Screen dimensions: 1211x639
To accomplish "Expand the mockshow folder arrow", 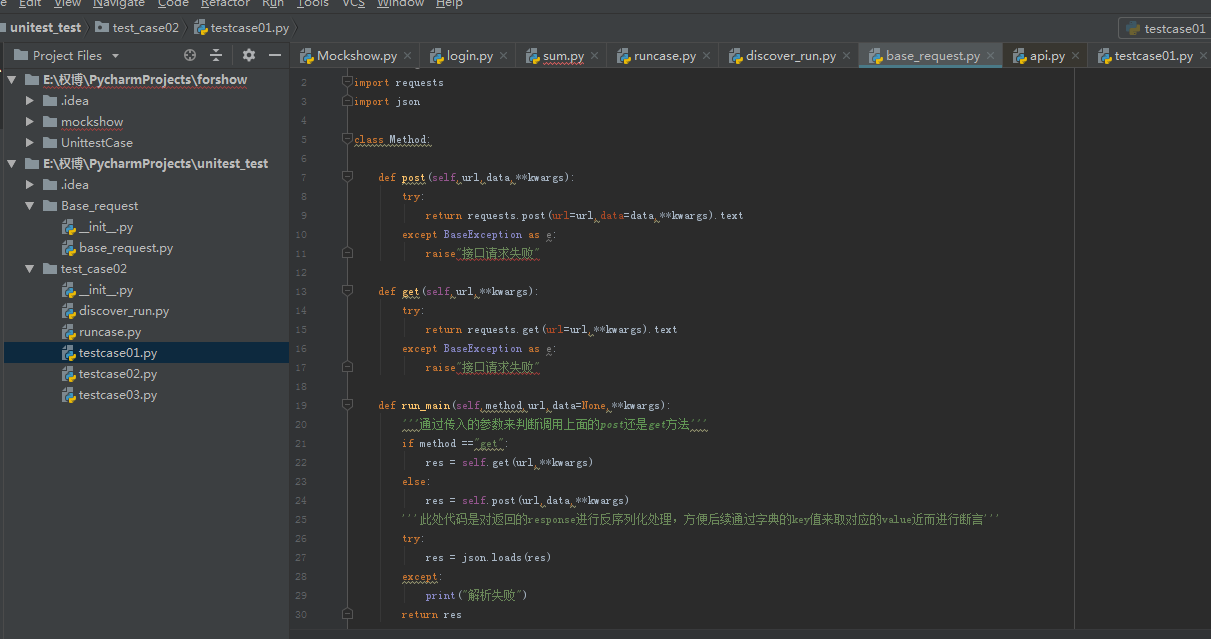I will click(30, 122).
